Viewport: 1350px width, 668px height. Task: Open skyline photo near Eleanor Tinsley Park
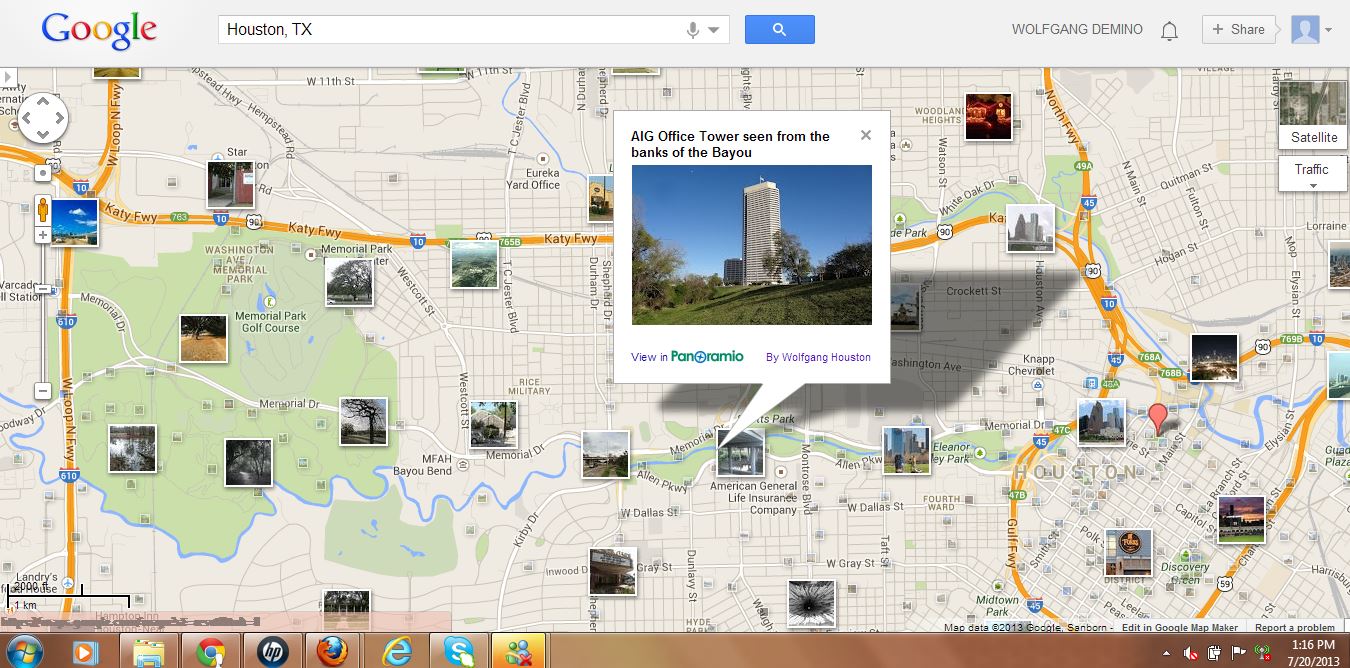point(906,450)
